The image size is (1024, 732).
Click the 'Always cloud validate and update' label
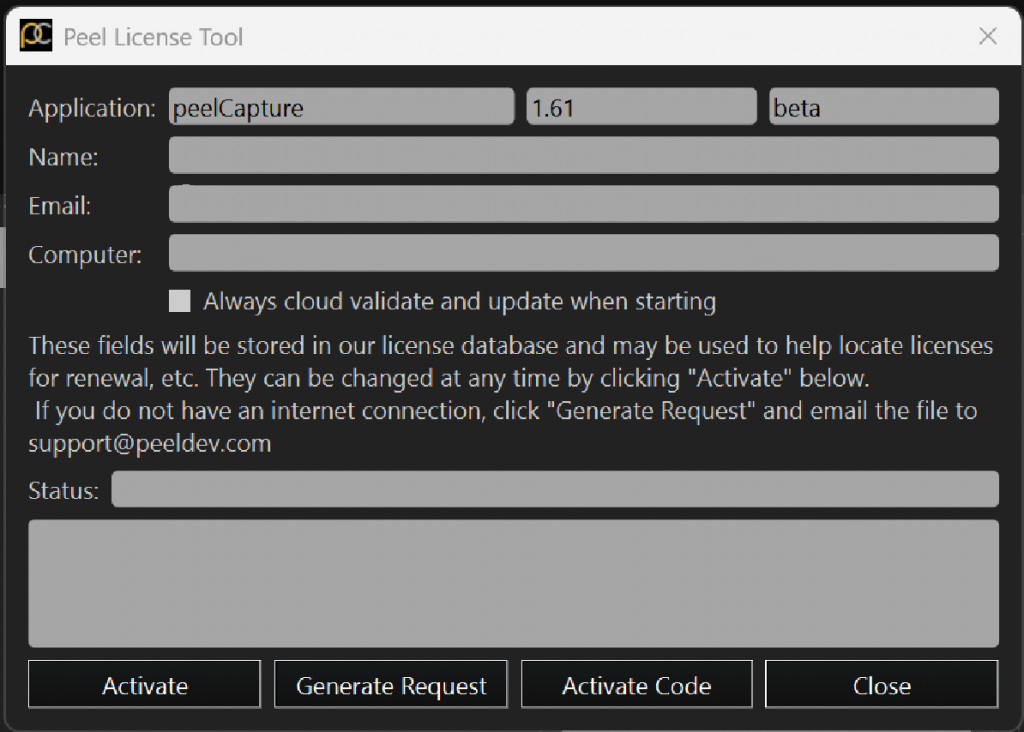(460, 302)
